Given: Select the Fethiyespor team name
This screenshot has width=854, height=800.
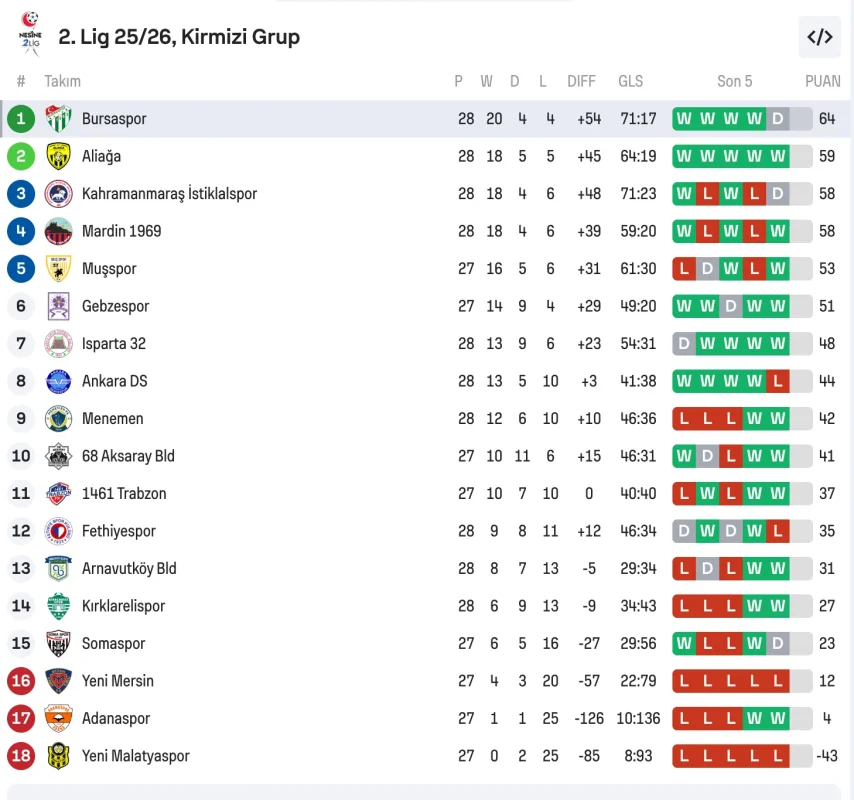Looking at the screenshot, I should point(119,531).
